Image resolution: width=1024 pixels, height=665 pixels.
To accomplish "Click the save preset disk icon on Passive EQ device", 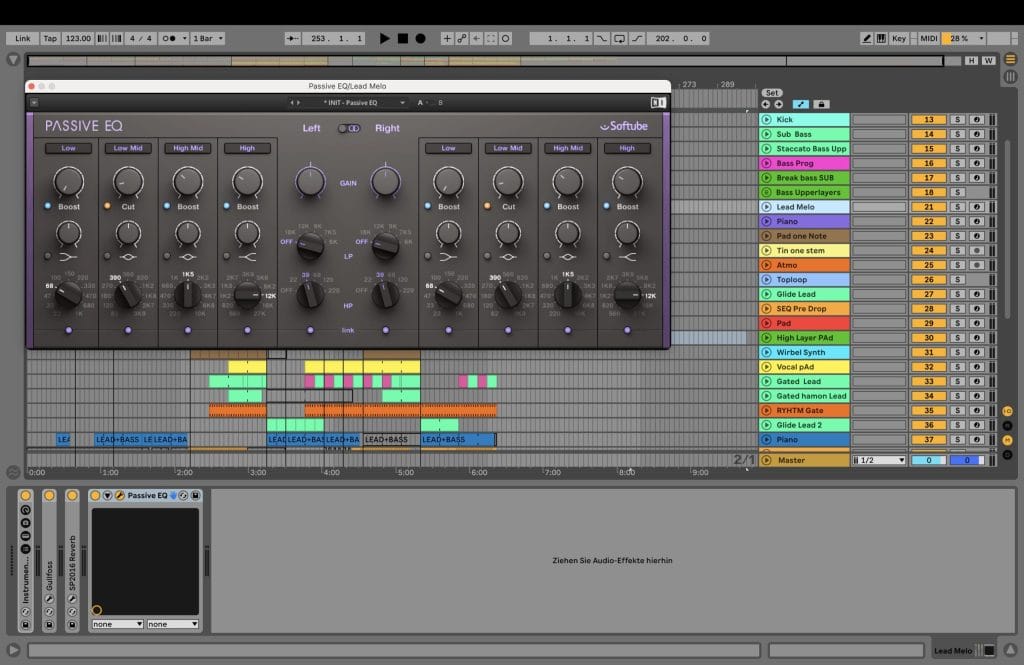I will pyautogui.click(x=196, y=494).
